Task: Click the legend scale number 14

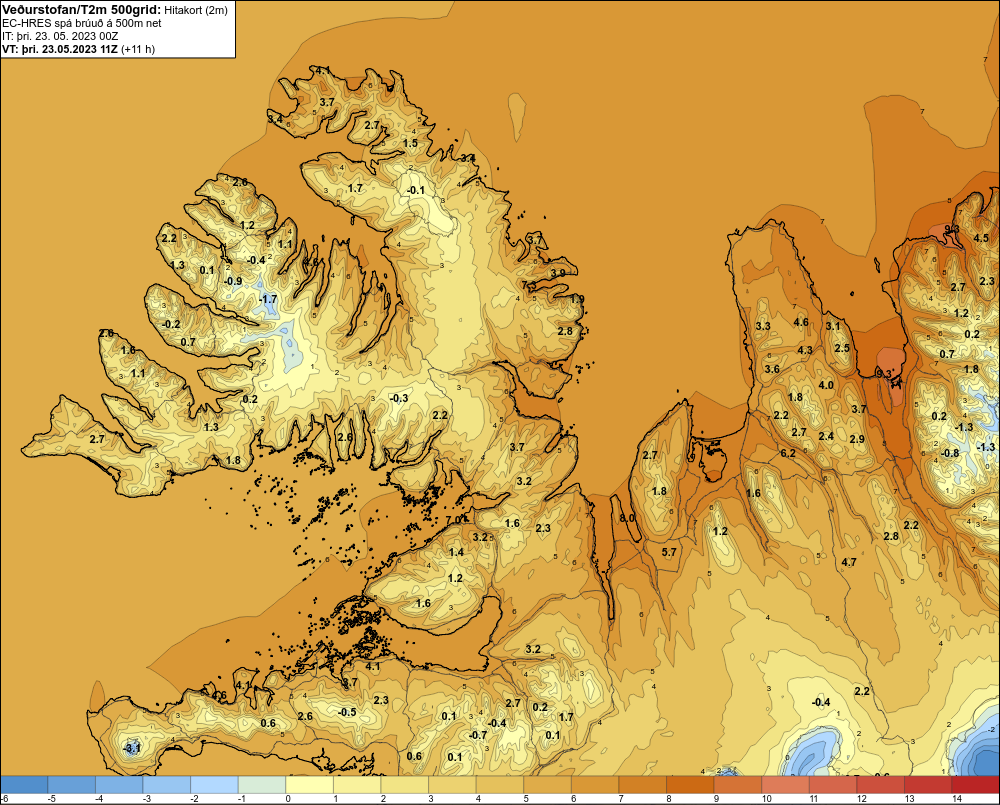Action: click(957, 799)
